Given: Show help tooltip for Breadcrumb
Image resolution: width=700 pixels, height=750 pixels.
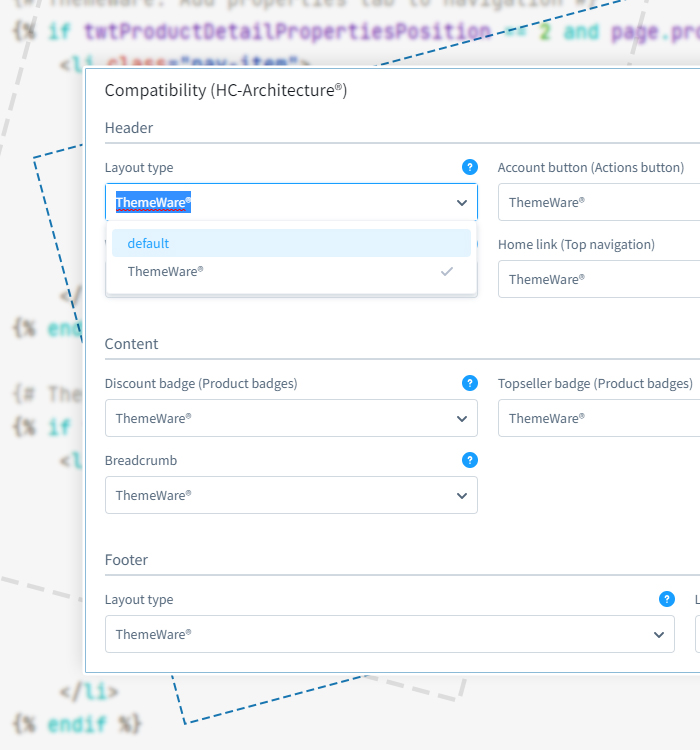Looking at the screenshot, I should pyautogui.click(x=470, y=460).
